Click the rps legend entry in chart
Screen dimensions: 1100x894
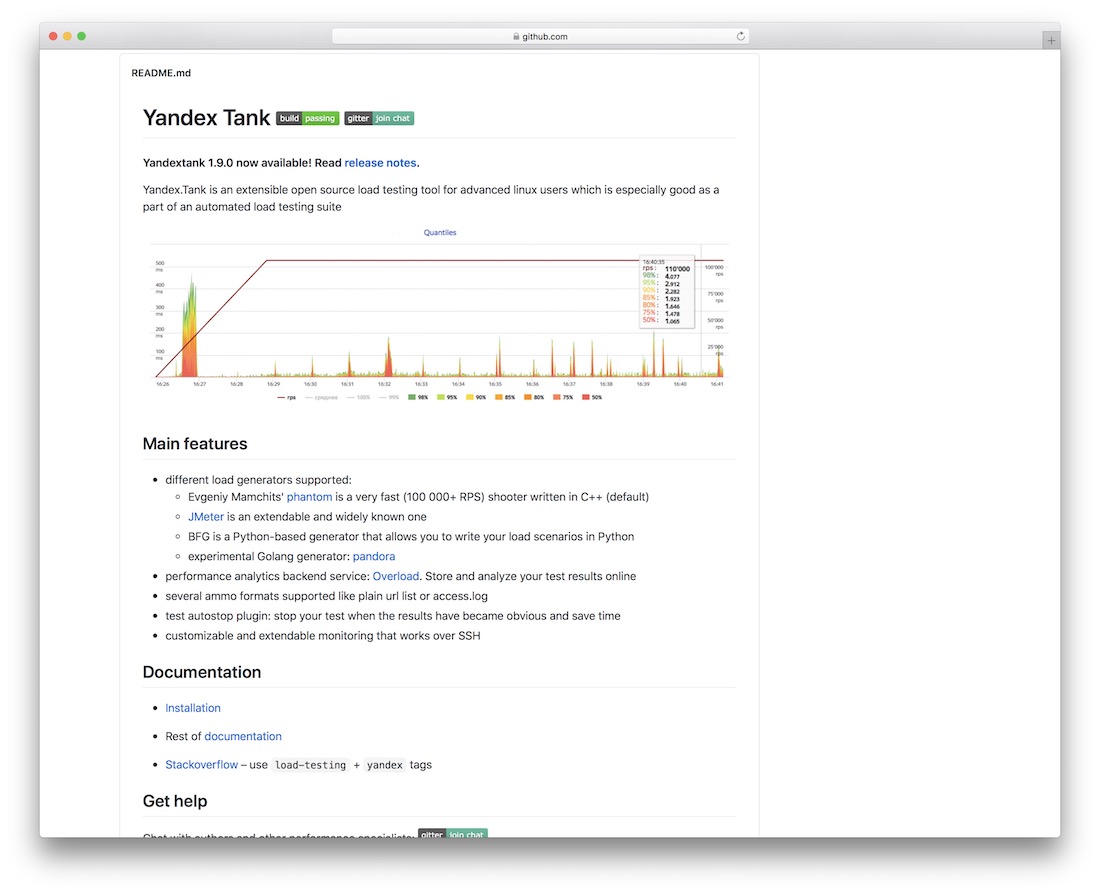[x=286, y=397]
